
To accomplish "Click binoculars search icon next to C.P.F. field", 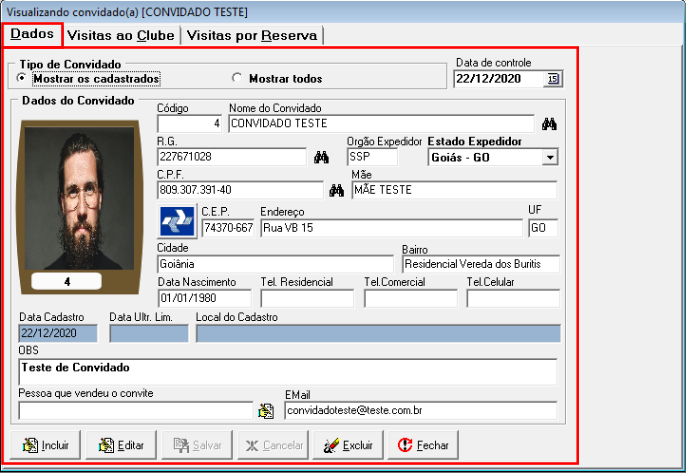I will [337, 189].
